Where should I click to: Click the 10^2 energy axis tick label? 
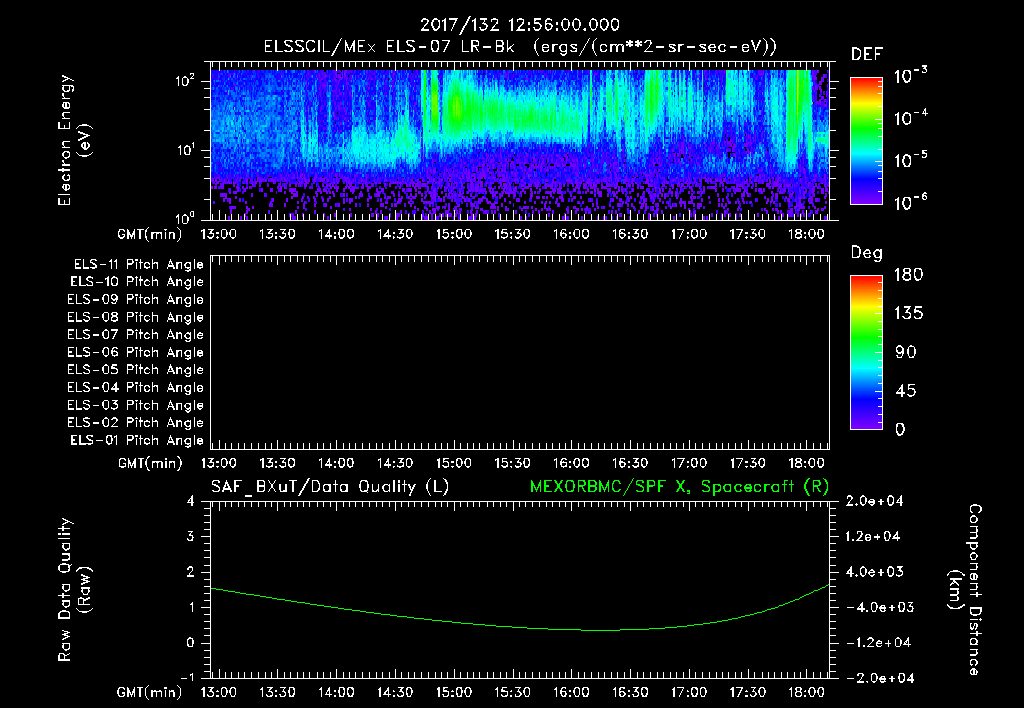[x=185, y=82]
